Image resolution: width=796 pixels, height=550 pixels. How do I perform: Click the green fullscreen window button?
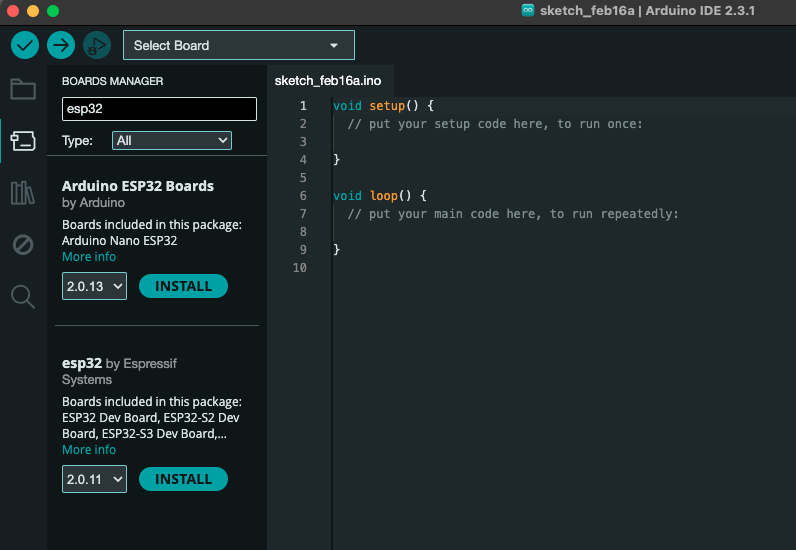(x=53, y=11)
